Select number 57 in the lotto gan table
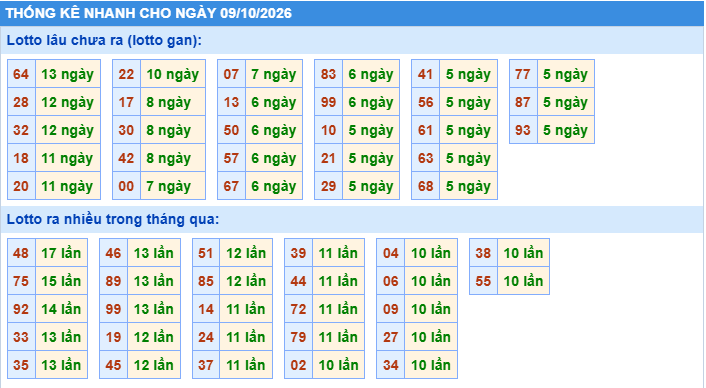This screenshot has width=706, height=388. pyautogui.click(x=231, y=158)
